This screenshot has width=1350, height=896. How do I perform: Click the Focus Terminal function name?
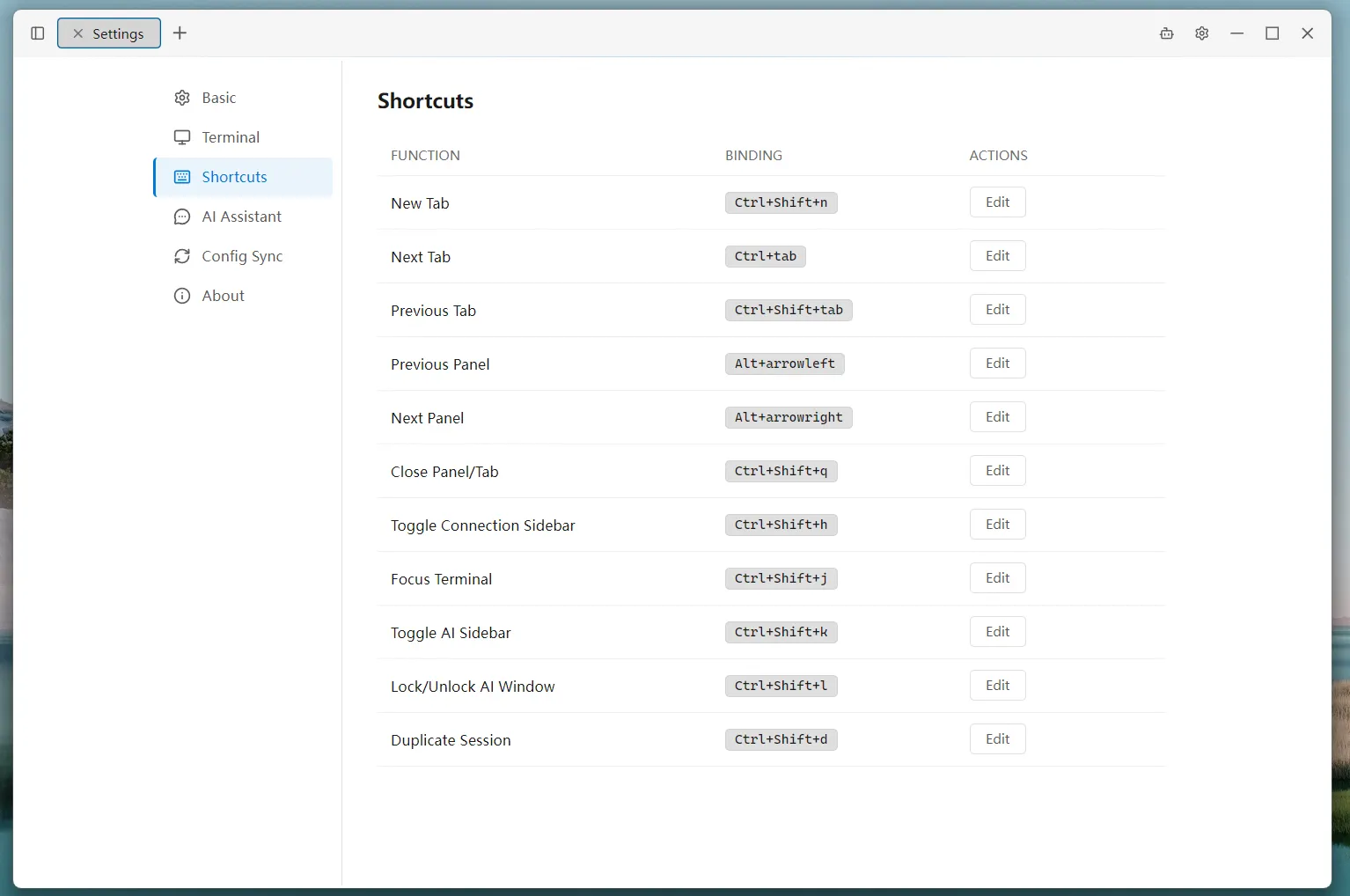[441, 579]
